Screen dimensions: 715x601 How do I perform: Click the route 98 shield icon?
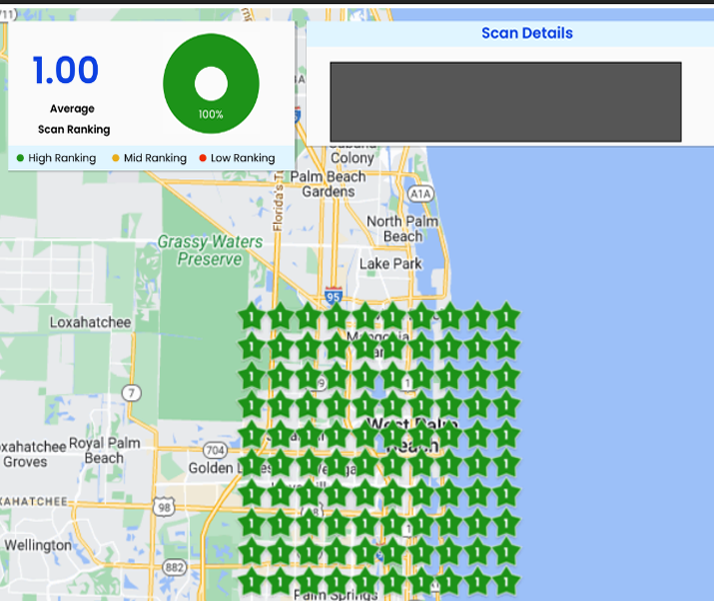pyautogui.click(x=164, y=507)
